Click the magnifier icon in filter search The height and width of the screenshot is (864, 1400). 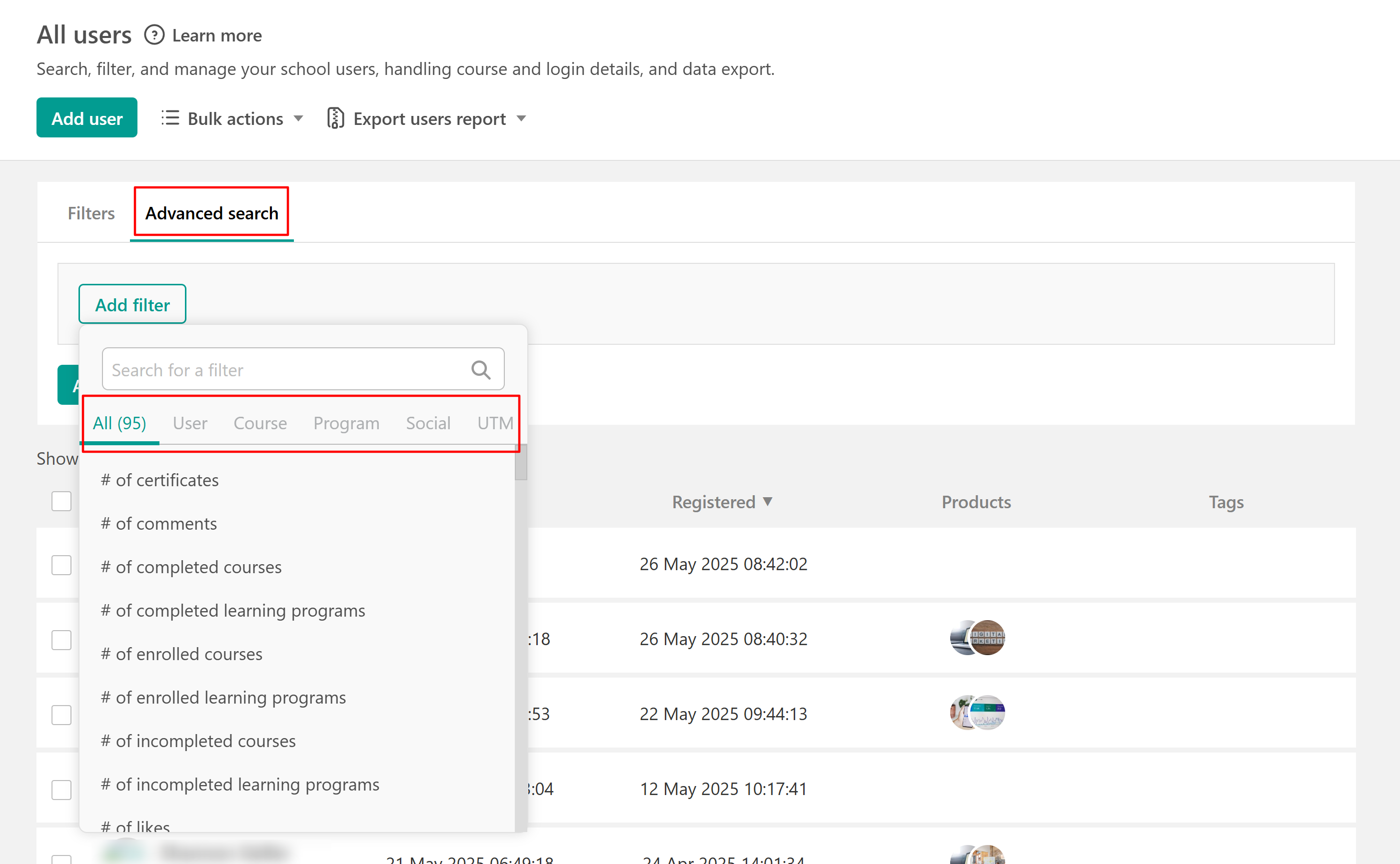[x=480, y=370]
